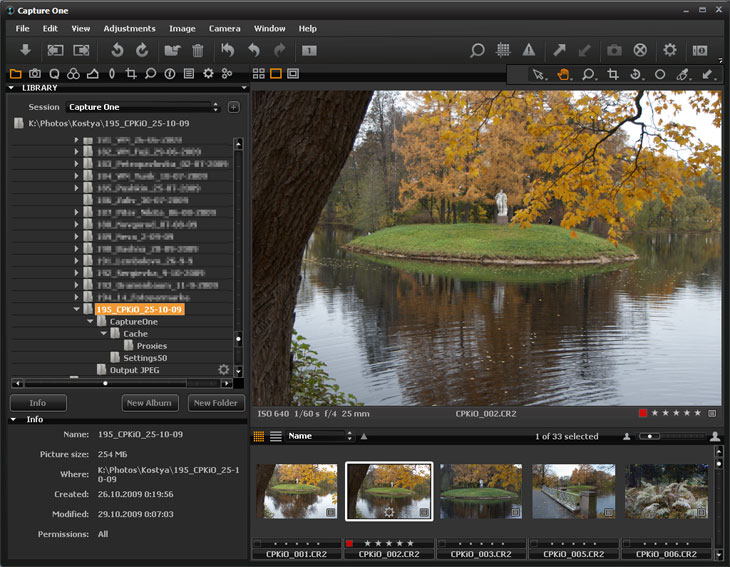Click the rotate right icon in toolbar
Screen dimensions: 730x567
(142, 50)
